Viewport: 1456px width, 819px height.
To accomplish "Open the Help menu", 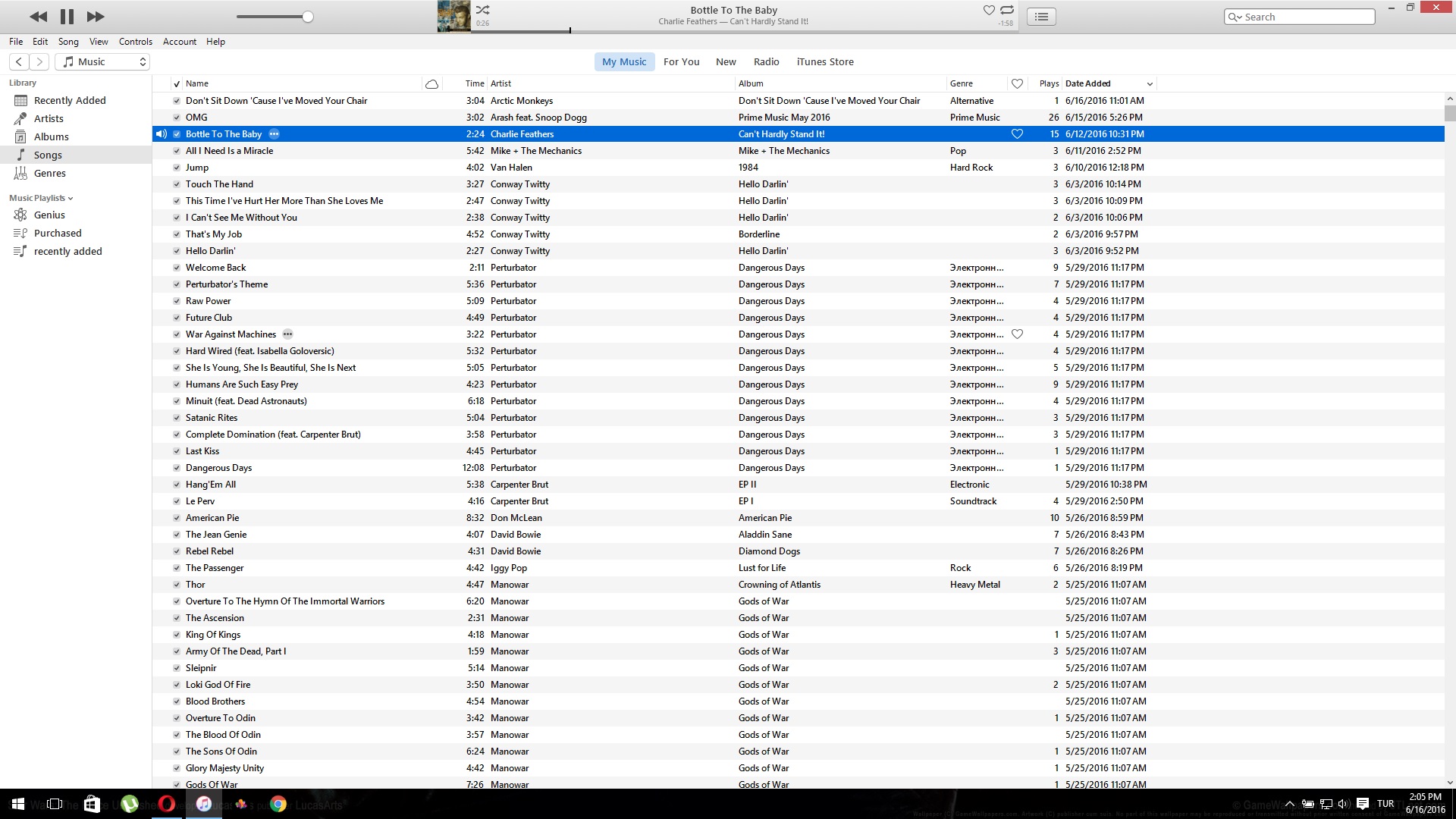I will pos(215,42).
